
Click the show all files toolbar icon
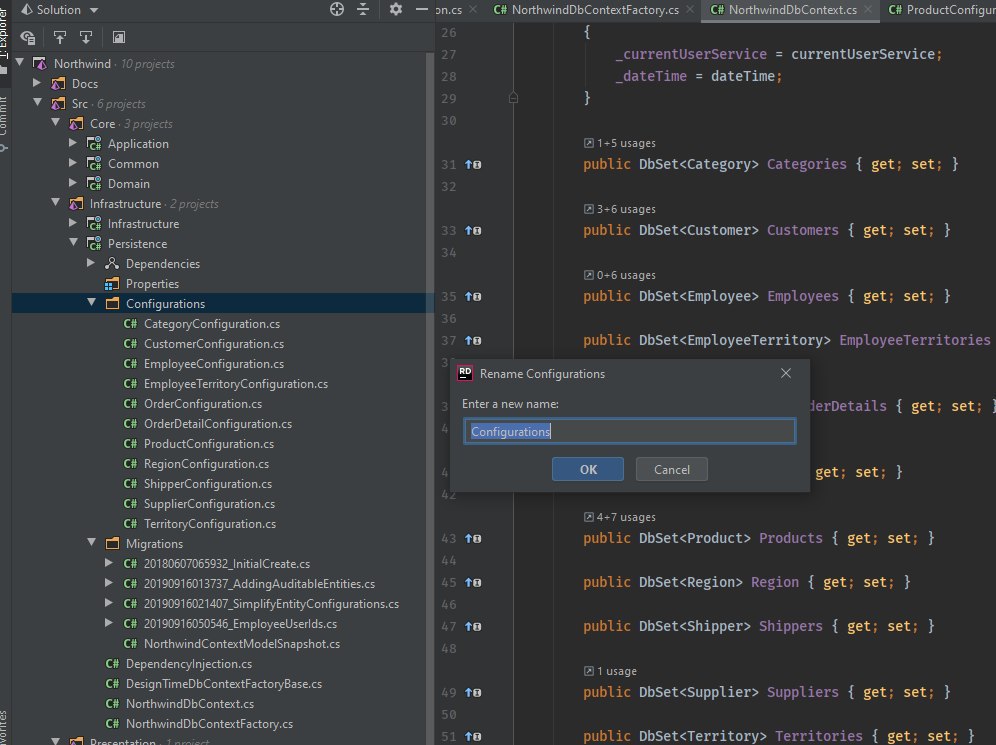coord(27,37)
